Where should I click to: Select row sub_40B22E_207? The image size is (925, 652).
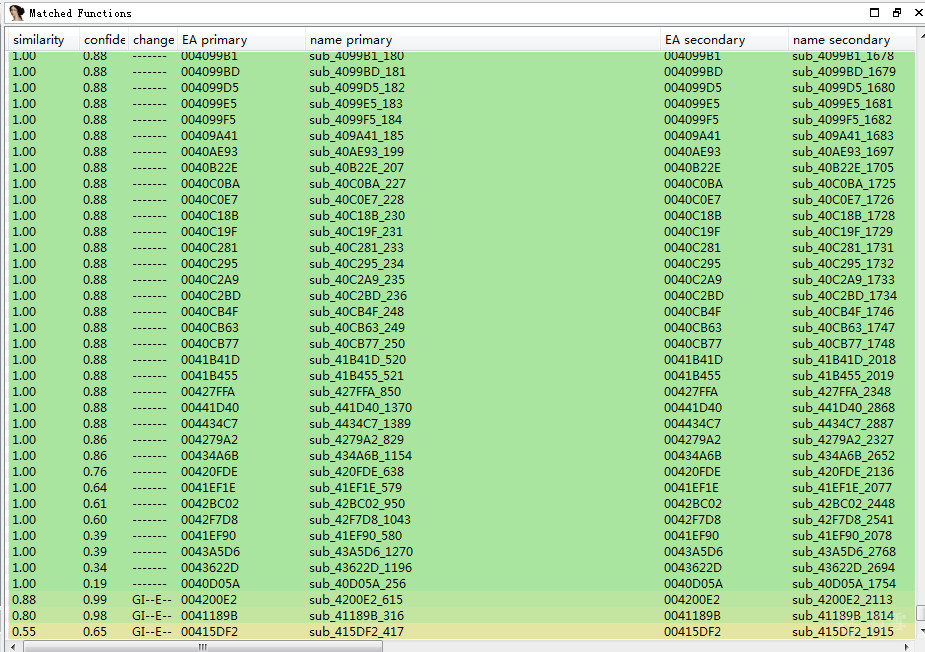click(461, 168)
